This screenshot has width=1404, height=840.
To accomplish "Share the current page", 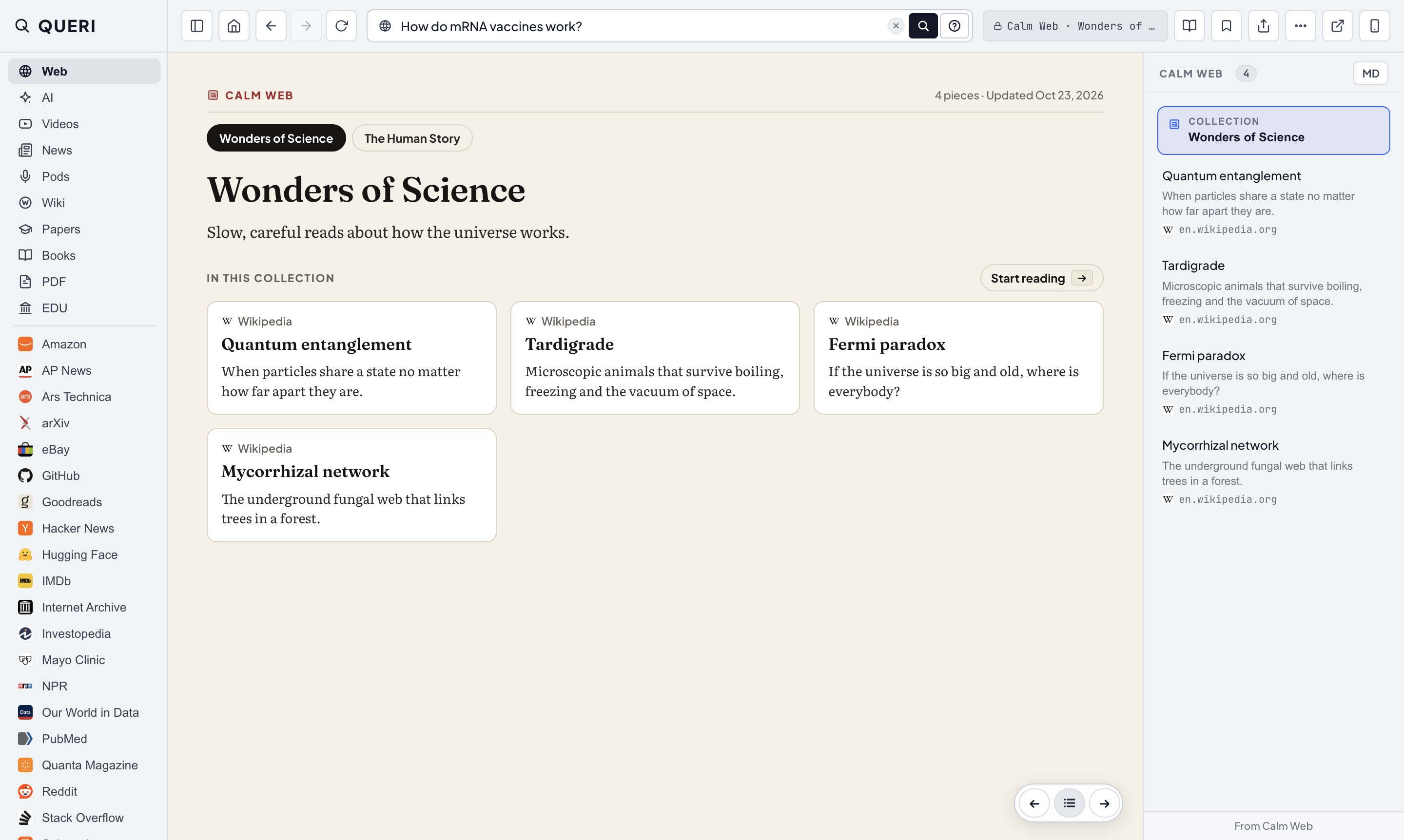I will (x=1263, y=26).
